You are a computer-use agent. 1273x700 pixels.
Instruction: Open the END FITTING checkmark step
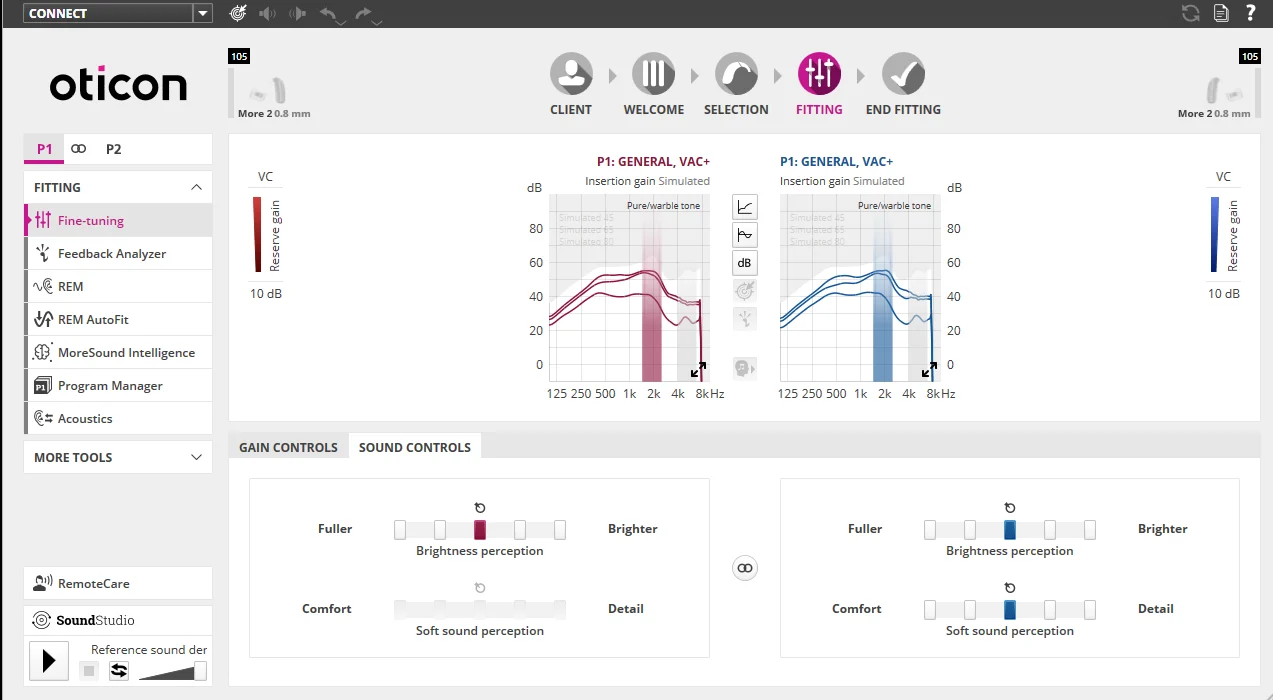click(x=903, y=74)
